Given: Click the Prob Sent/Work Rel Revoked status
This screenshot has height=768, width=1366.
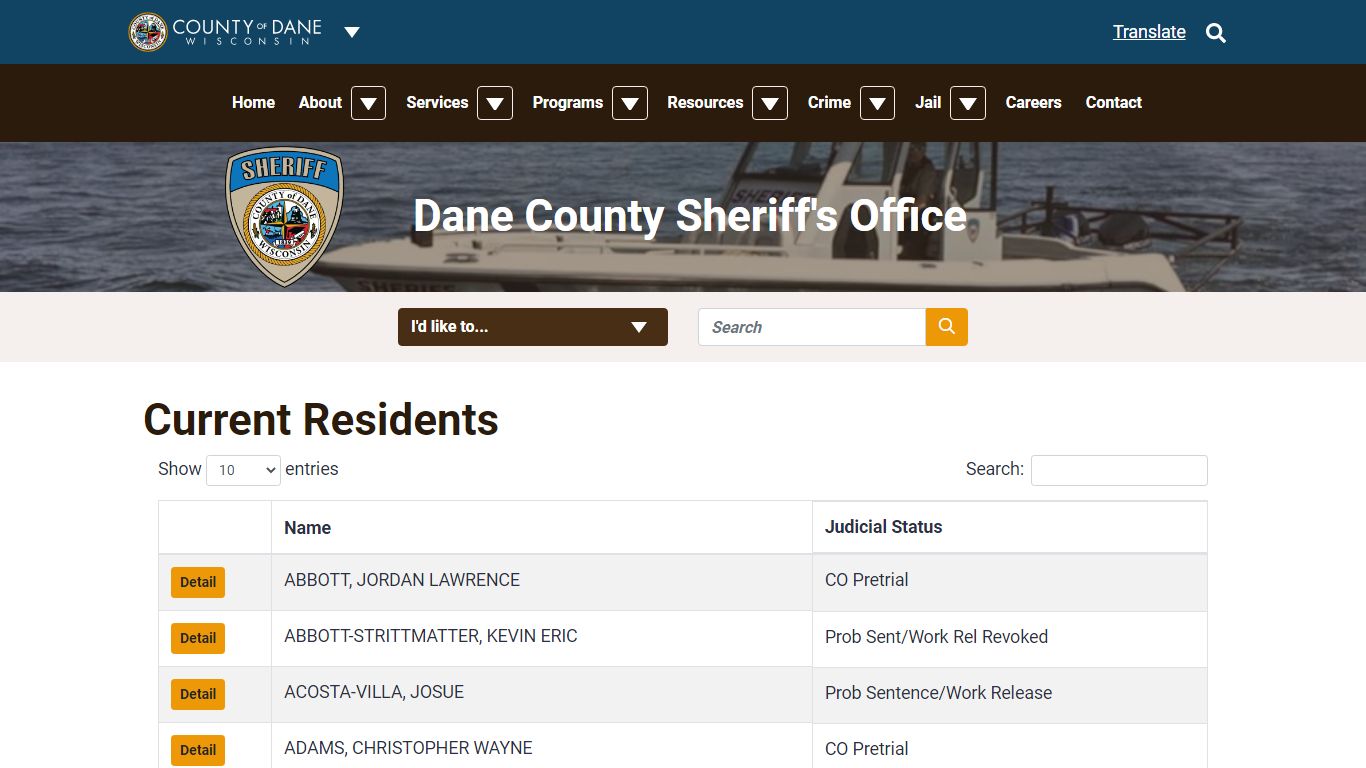Looking at the screenshot, I should click(x=936, y=637).
